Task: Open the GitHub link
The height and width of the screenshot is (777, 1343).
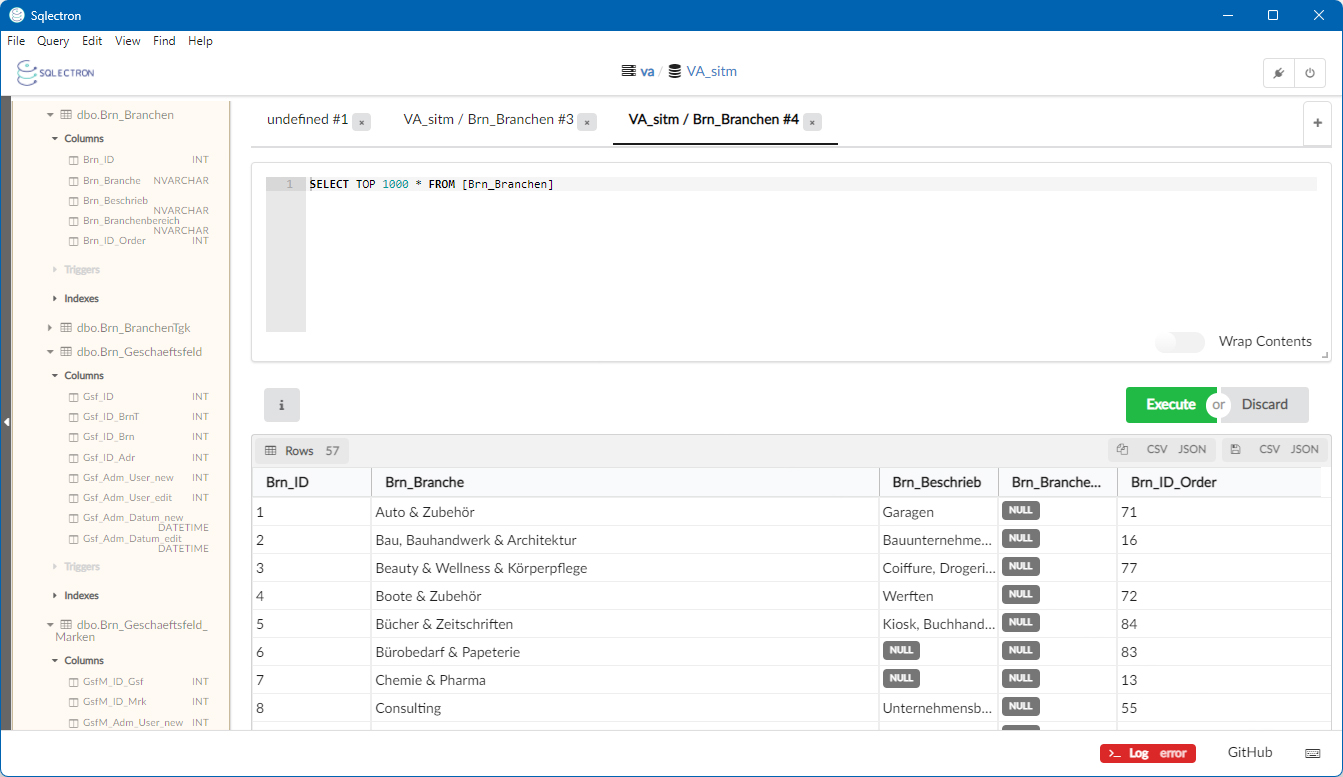Action: pyautogui.click(x=1250, y=753)
